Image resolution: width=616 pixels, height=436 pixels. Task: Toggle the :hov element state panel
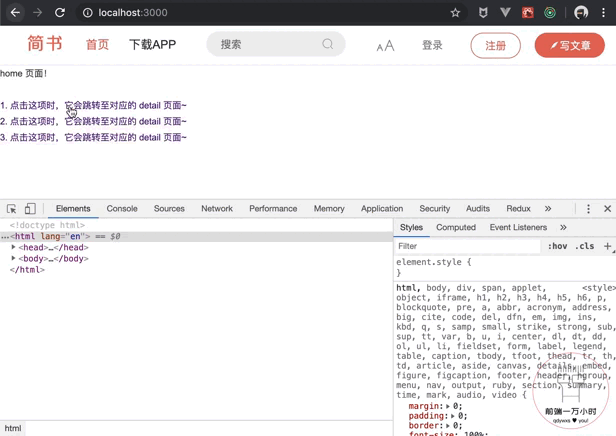click(x=557, y=246)
